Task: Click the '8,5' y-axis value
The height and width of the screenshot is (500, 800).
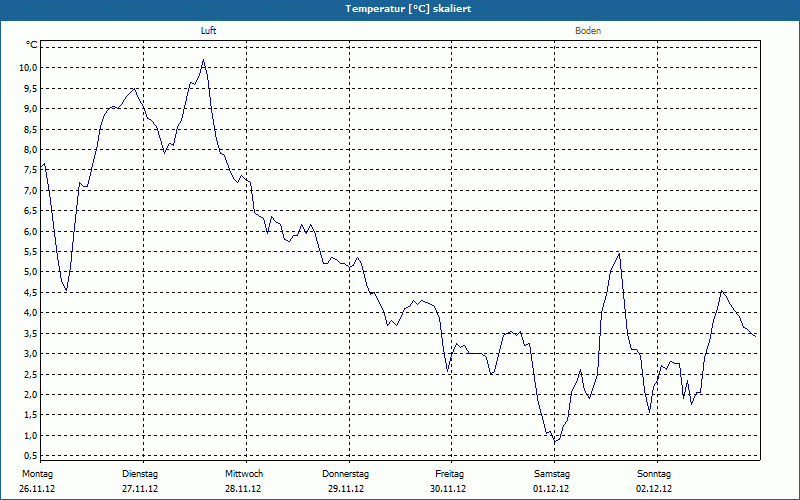Action: click(30, 129)
